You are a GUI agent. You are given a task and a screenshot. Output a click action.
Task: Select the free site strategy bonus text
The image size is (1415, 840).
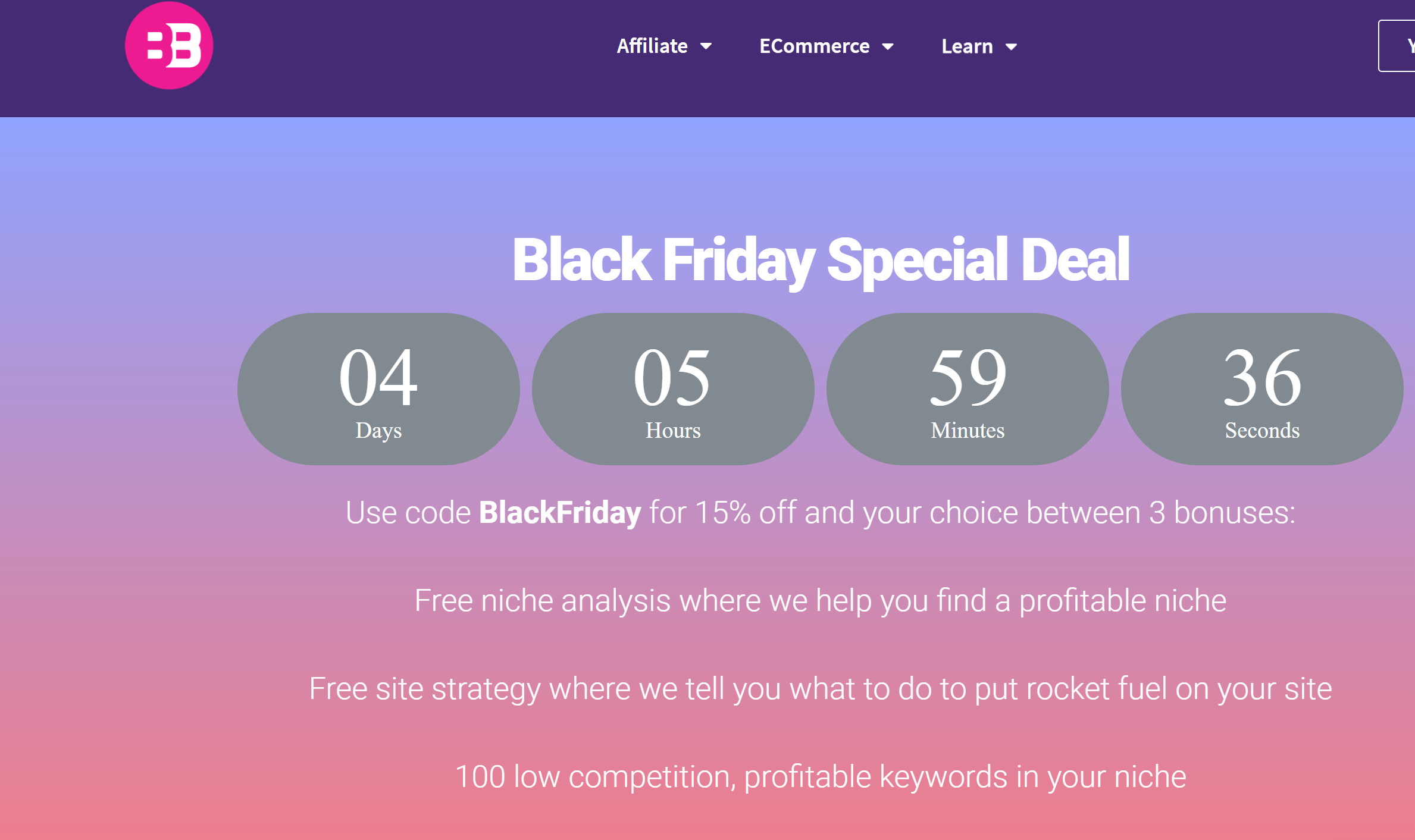pyautogui.click(x=820, y=689)
